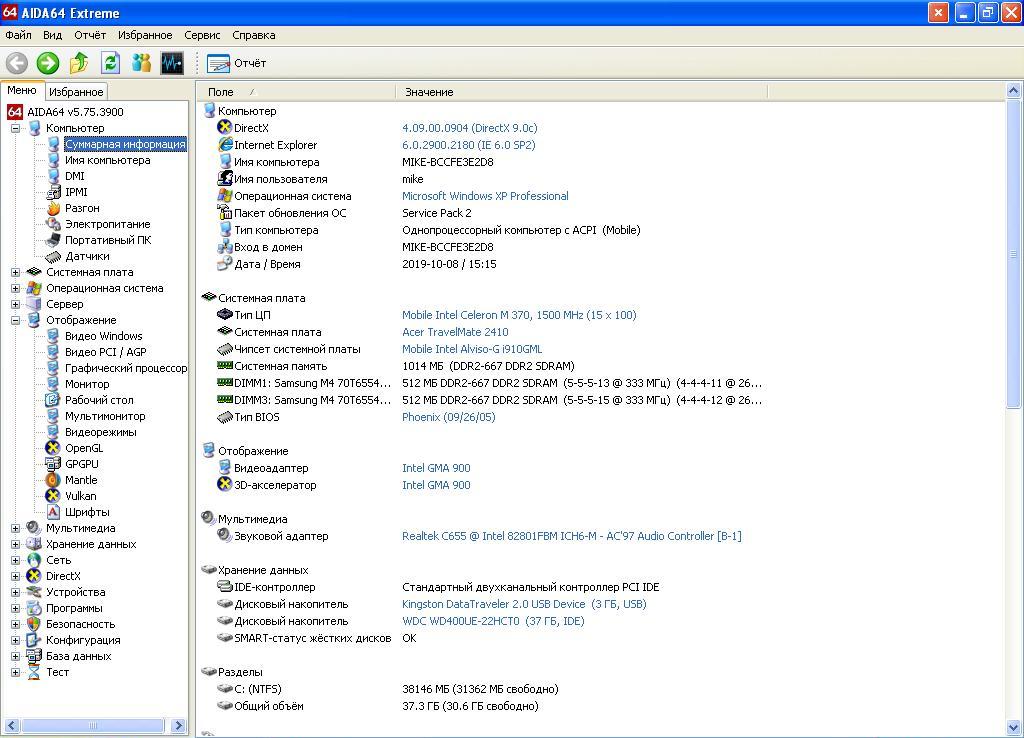Switch to the Меню tab

22,91
